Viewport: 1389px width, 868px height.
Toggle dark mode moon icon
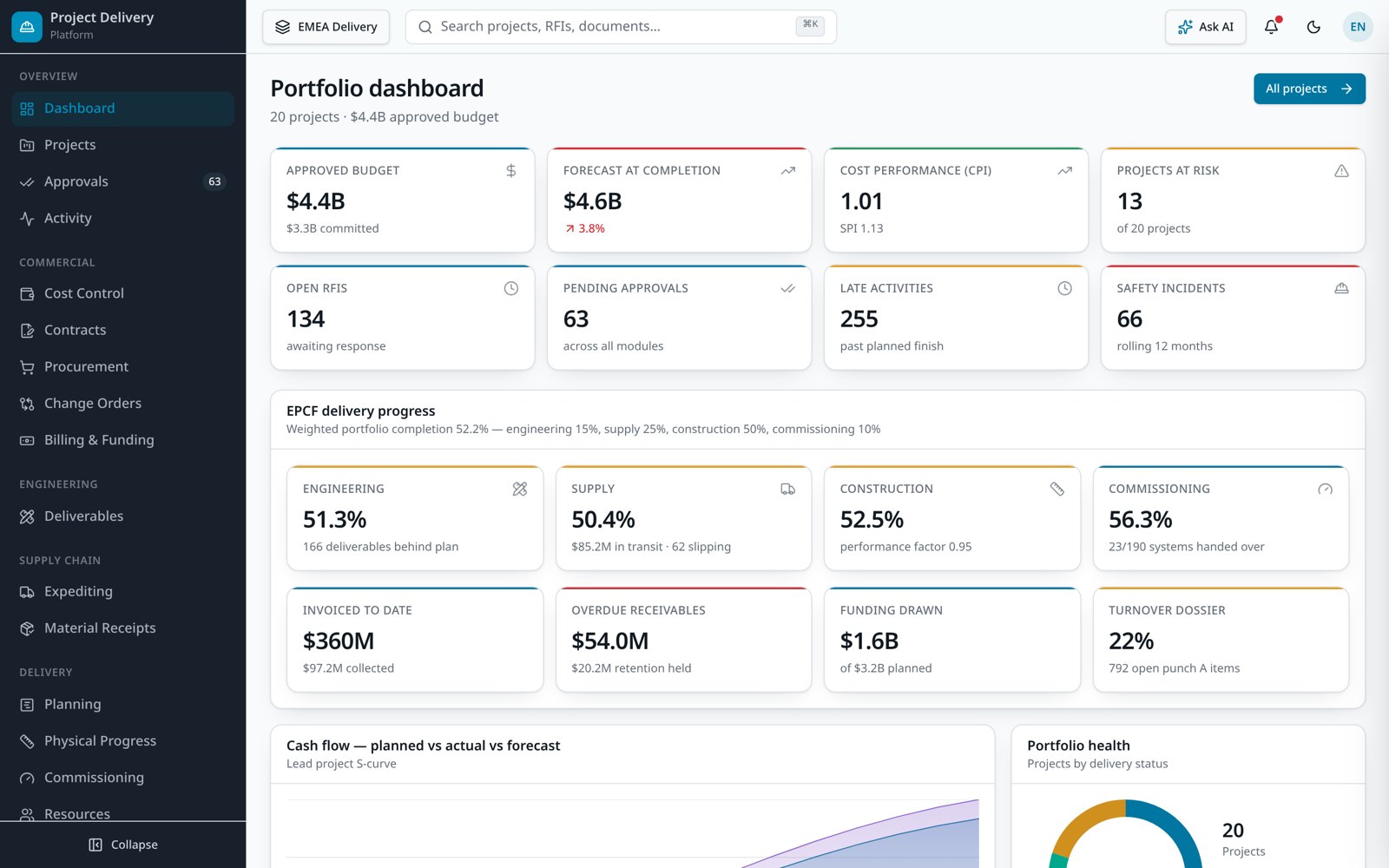(1313, 27)
